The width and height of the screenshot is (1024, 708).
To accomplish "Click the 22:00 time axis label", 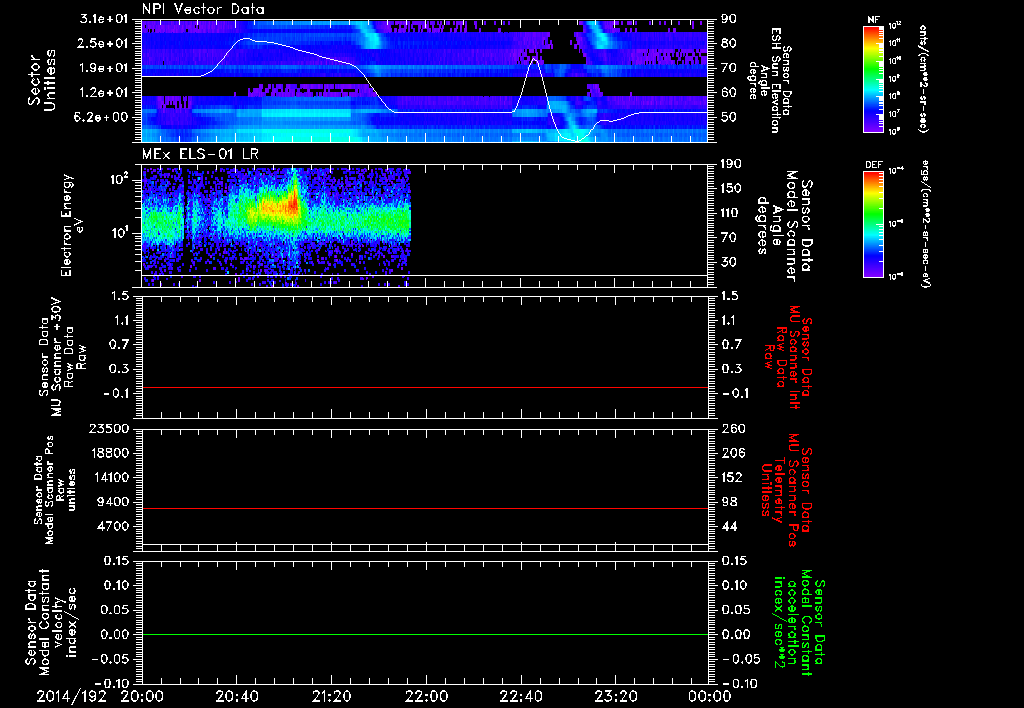I will 426,696.
